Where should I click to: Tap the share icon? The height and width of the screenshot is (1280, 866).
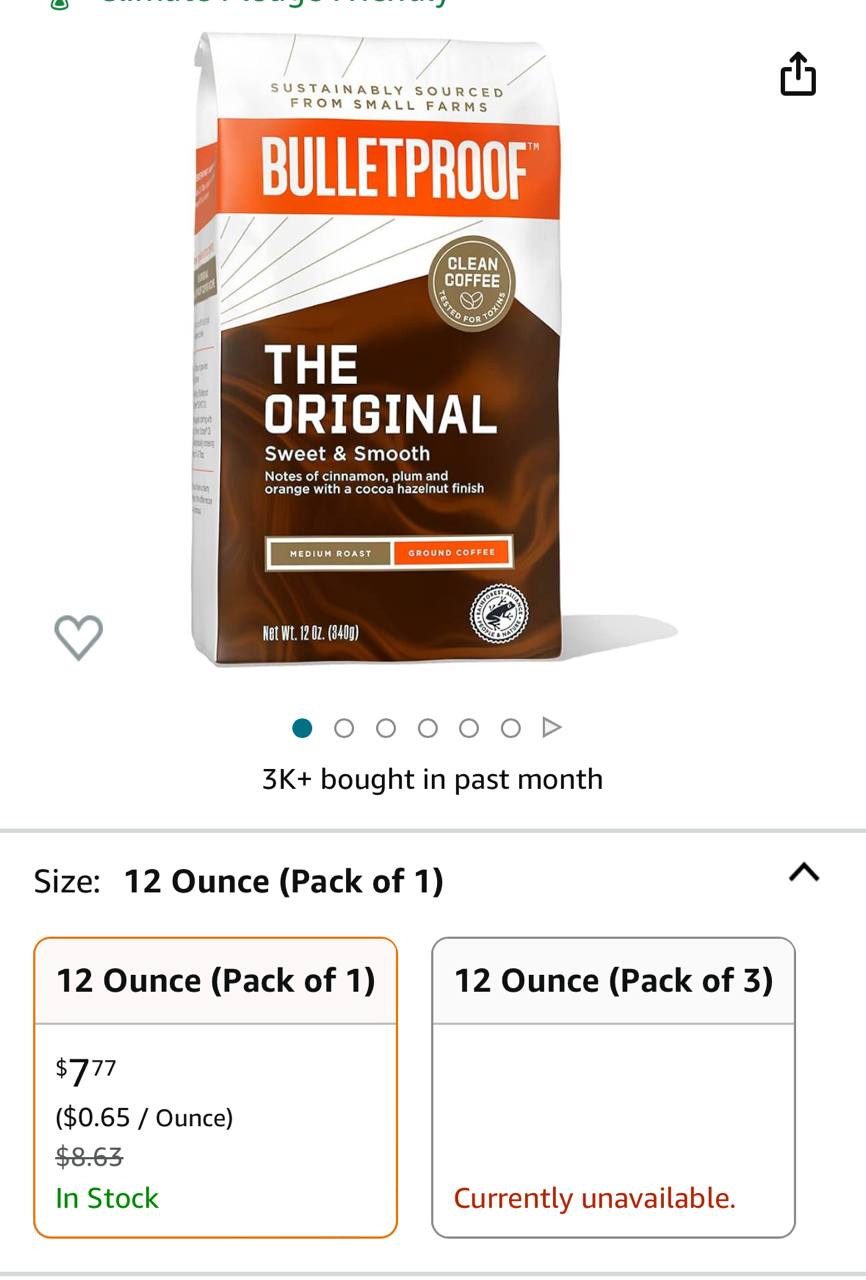(x=798, y=74)
